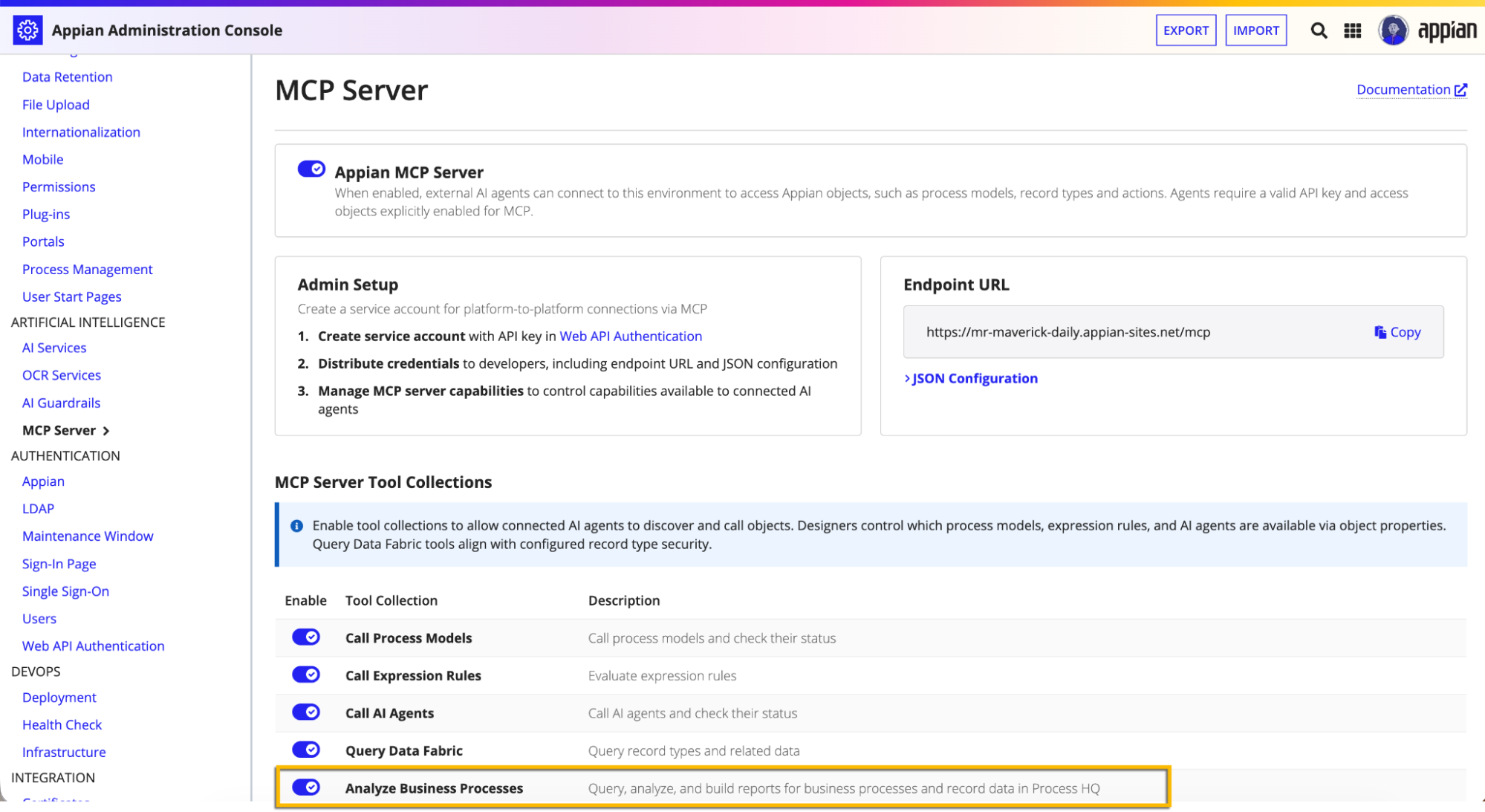Open the apps grid navigation icon

pyautogui.click(x=1353, y=30)
